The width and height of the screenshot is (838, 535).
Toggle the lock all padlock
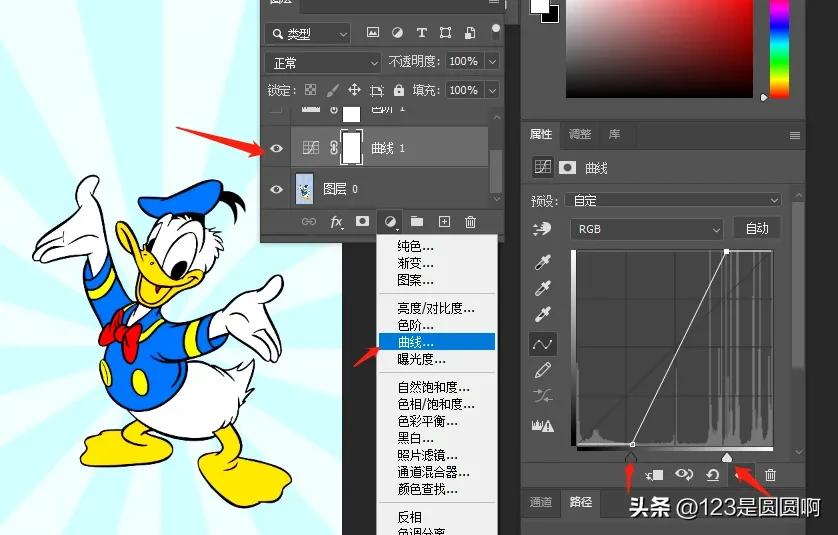pos(399,90)
